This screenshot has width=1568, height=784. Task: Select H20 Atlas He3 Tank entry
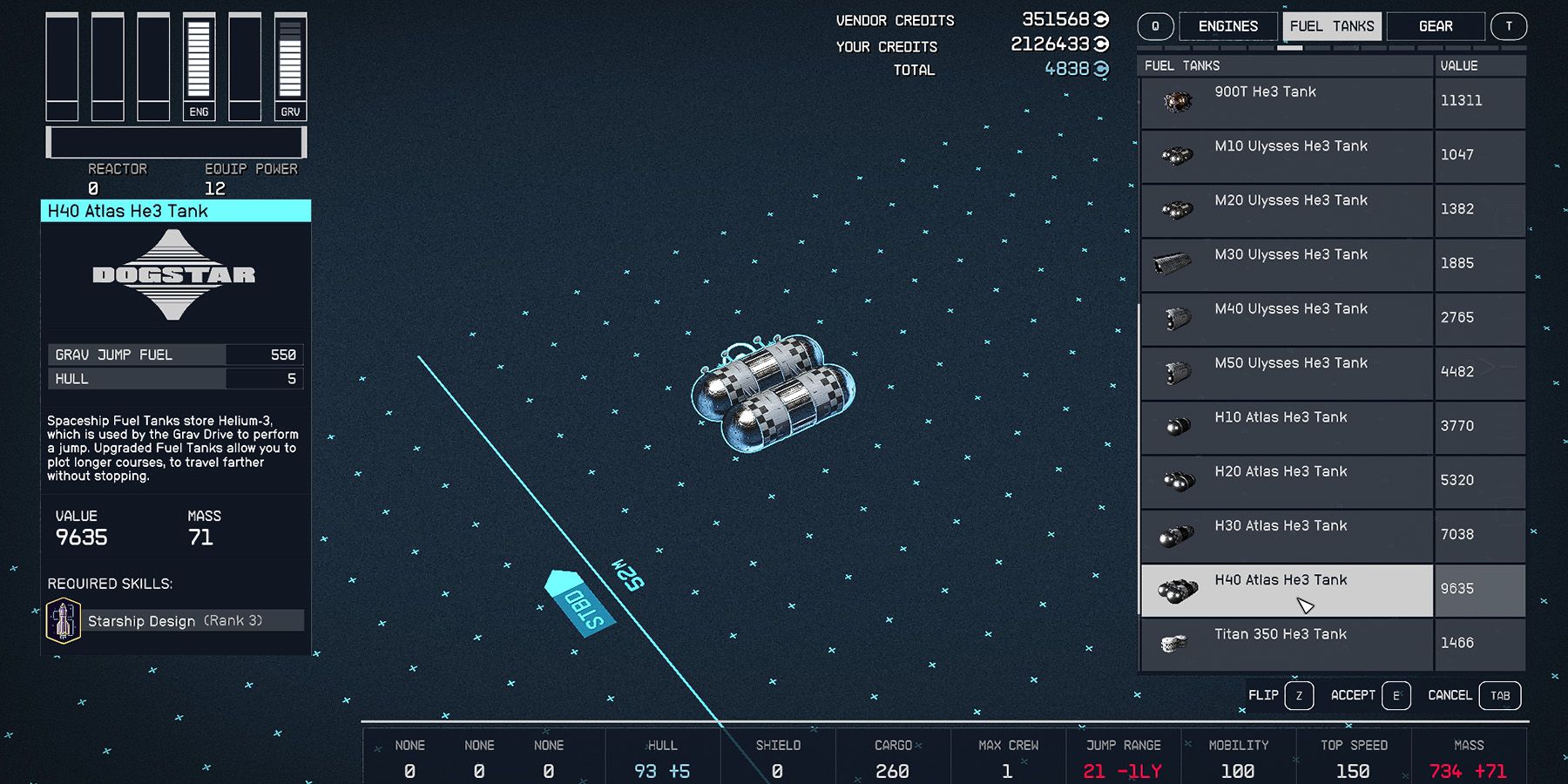pos(1287,482)
